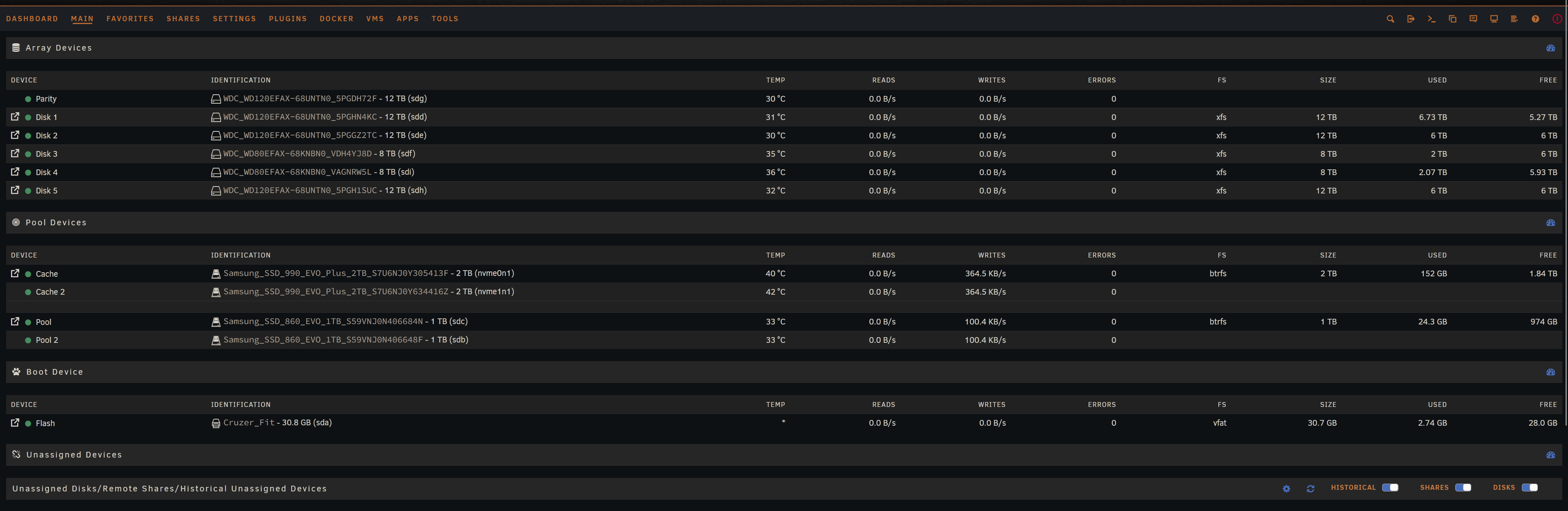
Task: Open the Cache pool device link
Action: point(47,274)
